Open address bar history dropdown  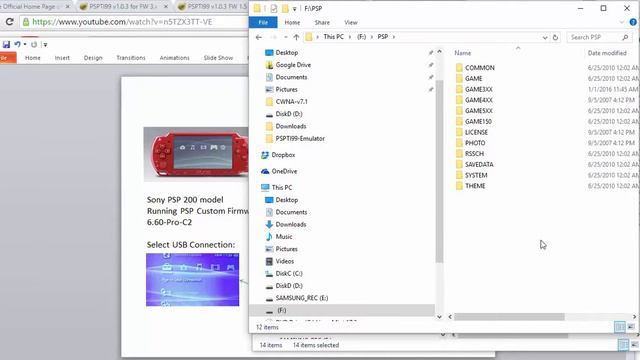[545, 38]
